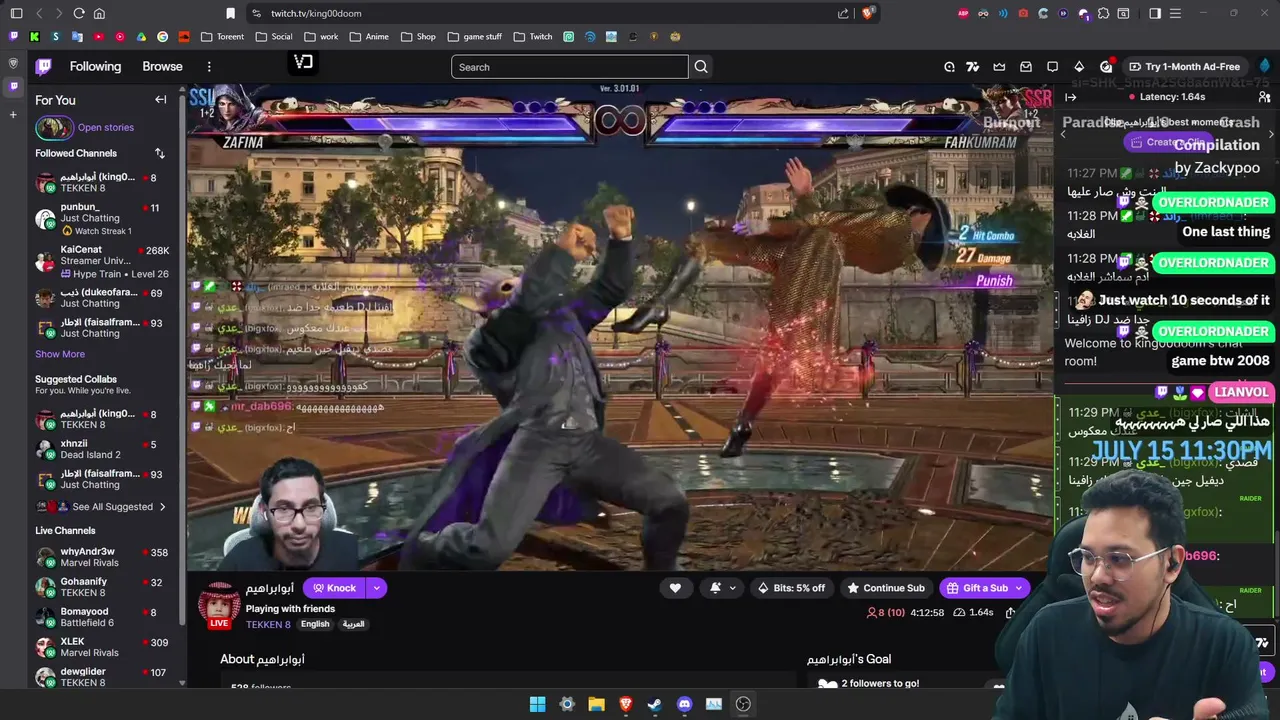This screenshot has width=1280, height=720.
Task: Send a Knock to the streamer
Action: point(334,588)
